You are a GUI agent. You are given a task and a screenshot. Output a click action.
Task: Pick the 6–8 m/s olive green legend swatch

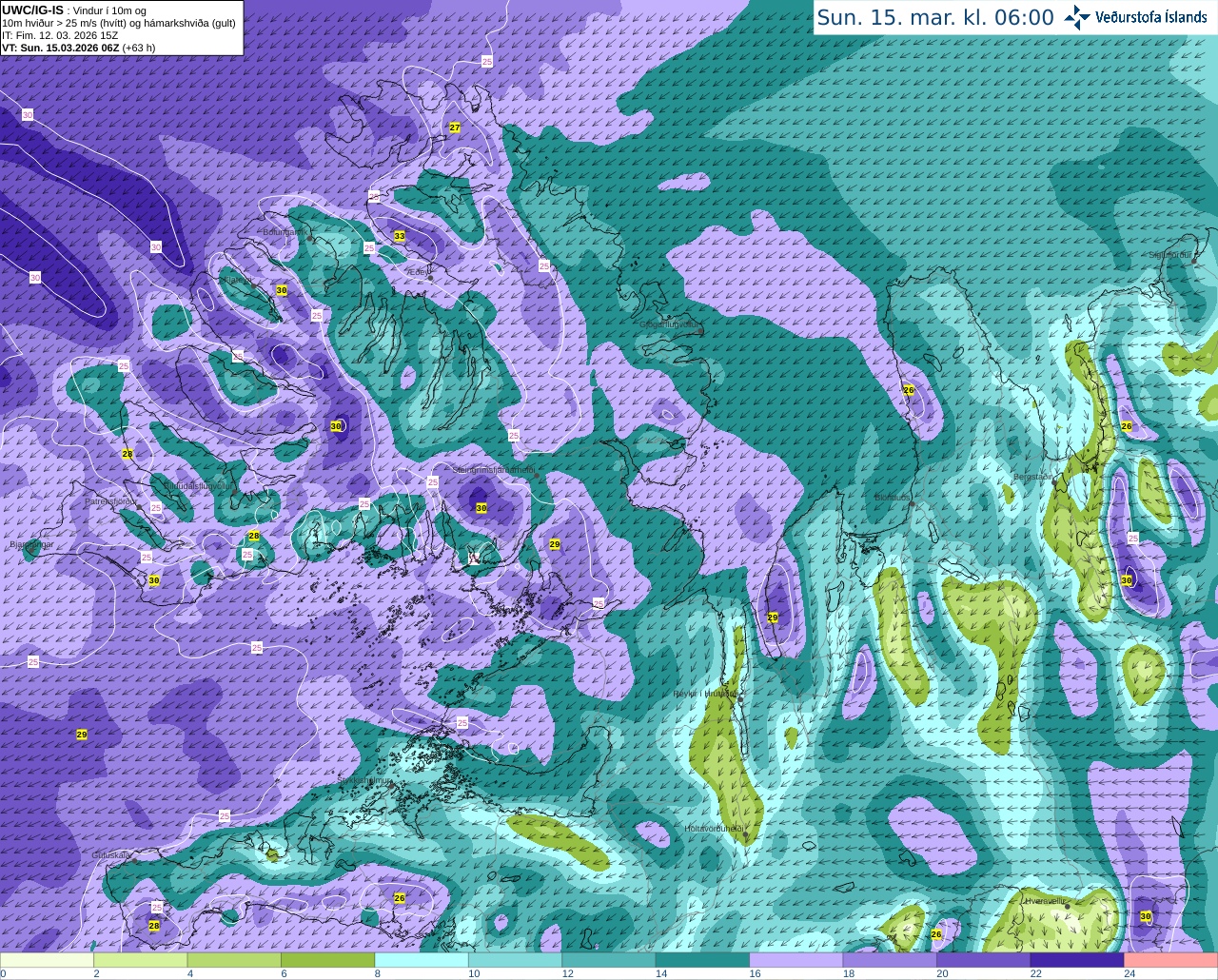point(328,960)
